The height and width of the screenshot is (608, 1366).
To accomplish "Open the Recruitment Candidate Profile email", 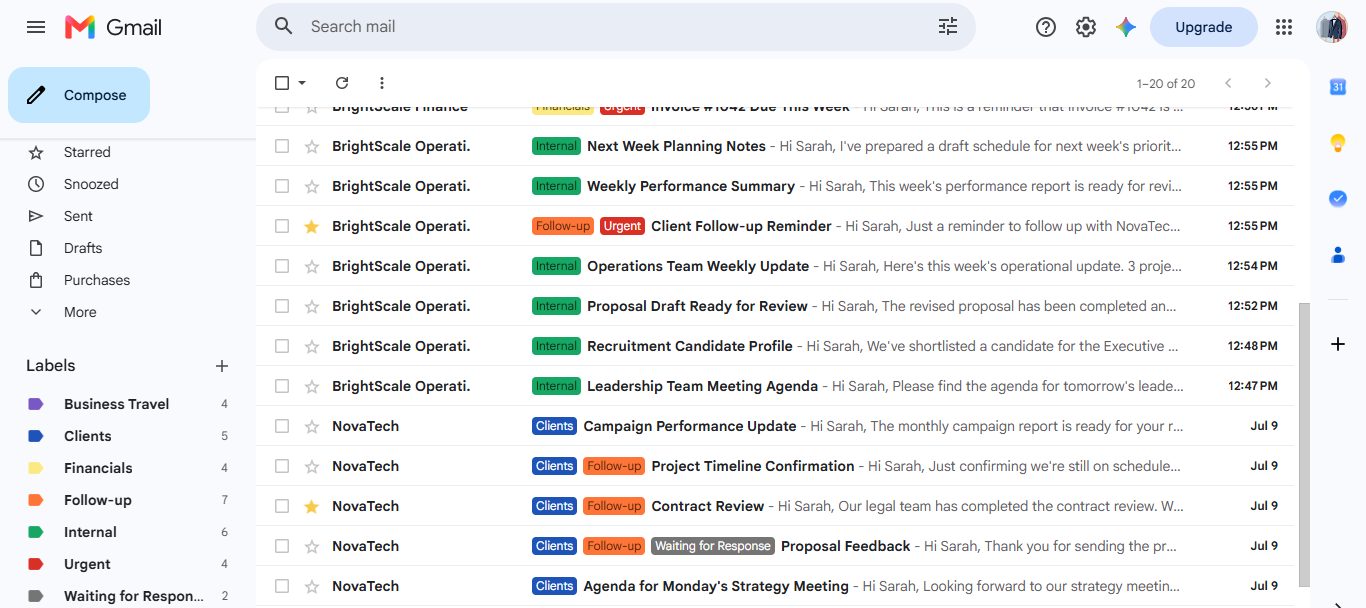I will pyautogui.click(x=775, y=346).
